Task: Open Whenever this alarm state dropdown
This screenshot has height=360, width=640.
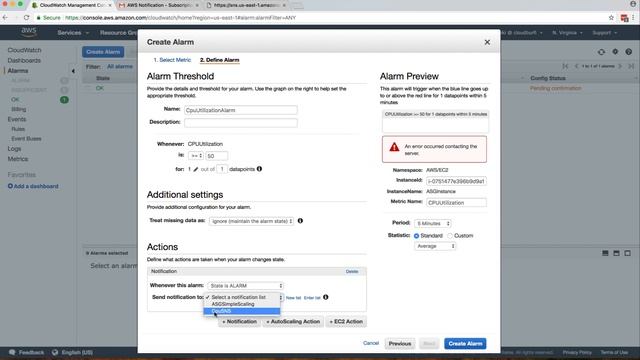Action: point(245,286)
